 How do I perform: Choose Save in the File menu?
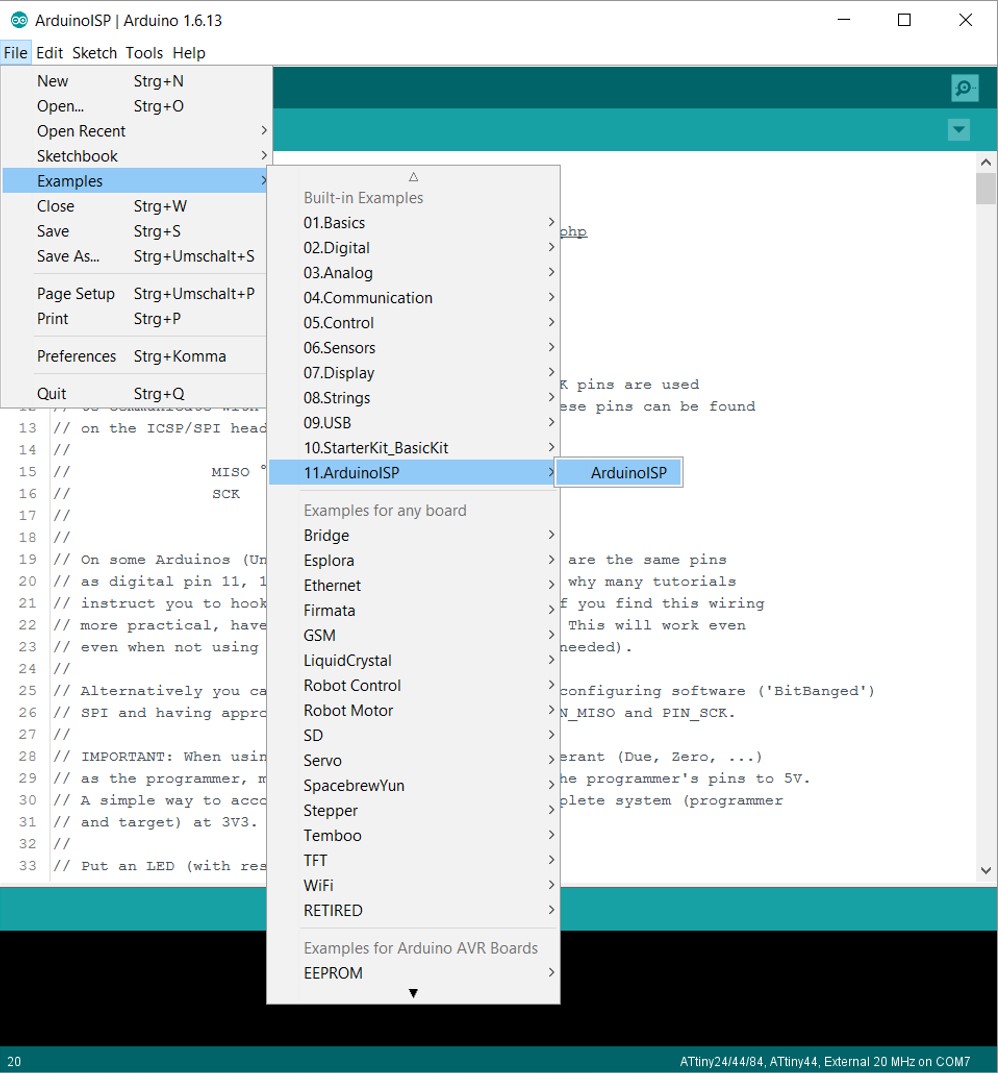(135, 231)
